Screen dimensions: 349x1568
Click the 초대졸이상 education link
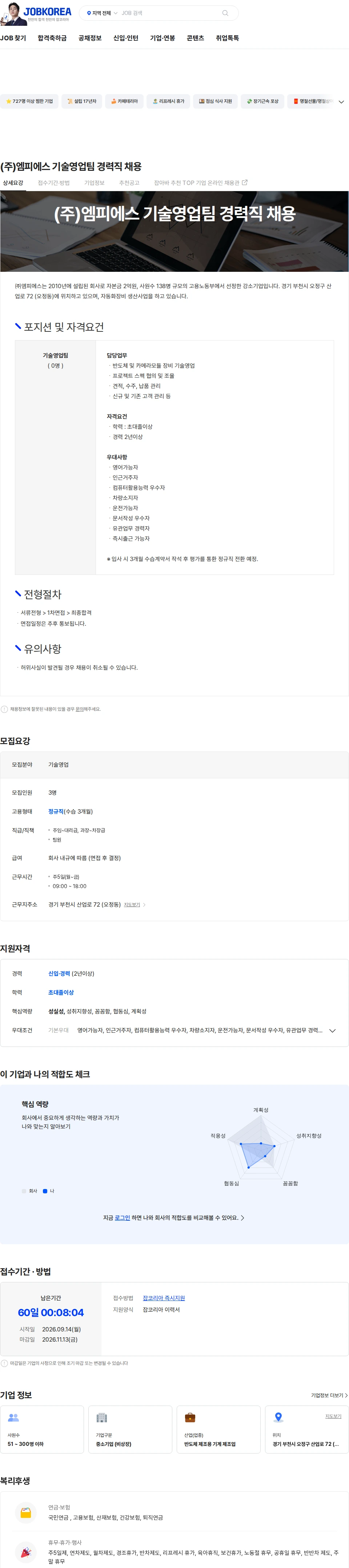61,992
